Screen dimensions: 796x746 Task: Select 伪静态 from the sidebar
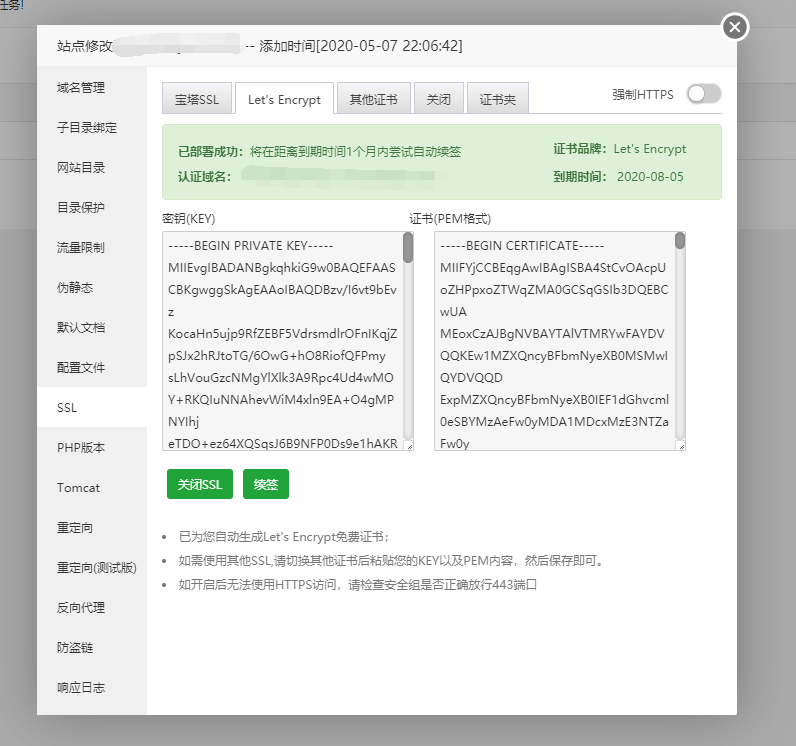pyautogui.click(x=75, y=288)
